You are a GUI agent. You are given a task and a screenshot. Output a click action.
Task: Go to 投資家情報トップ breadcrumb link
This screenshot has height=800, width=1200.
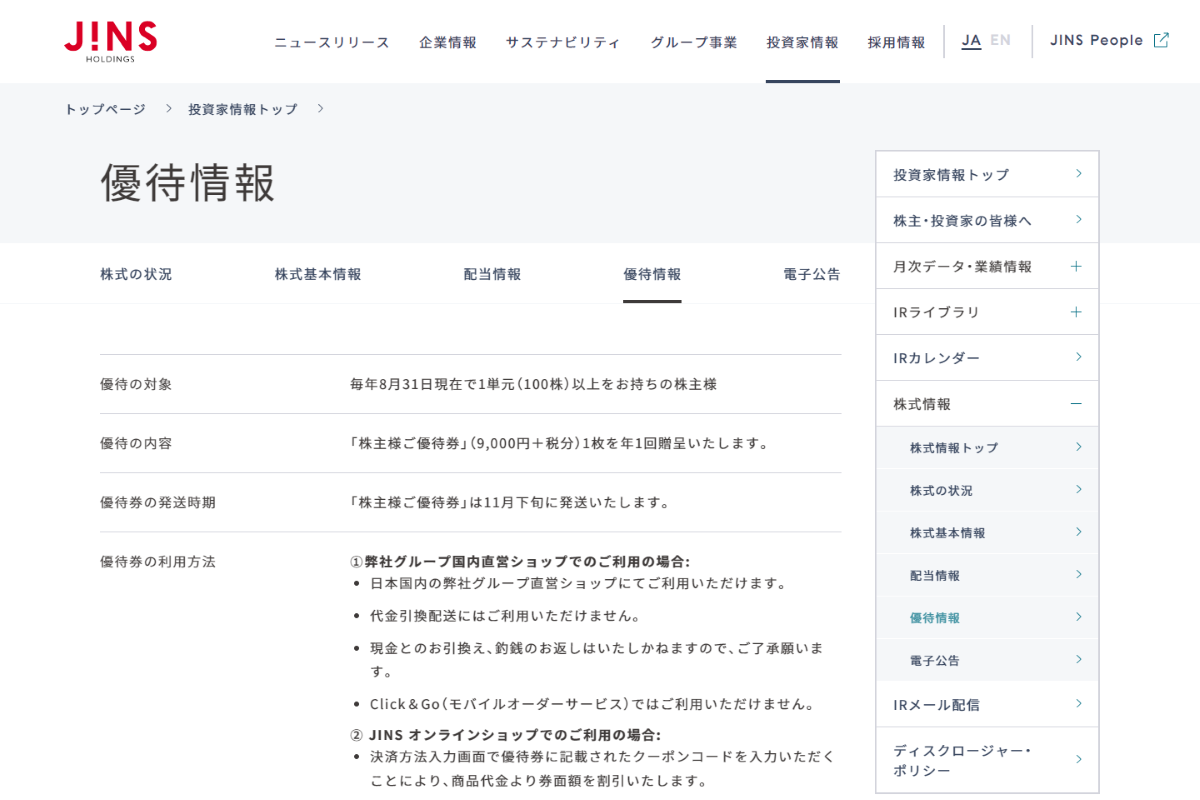pos(243,109)
